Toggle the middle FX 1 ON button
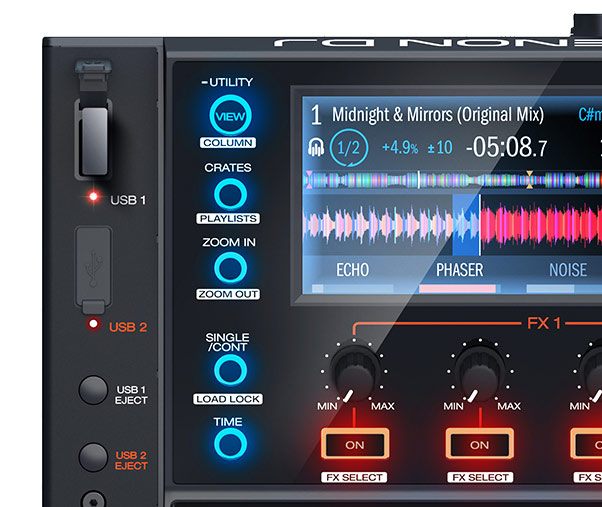 tap(479, 445)
